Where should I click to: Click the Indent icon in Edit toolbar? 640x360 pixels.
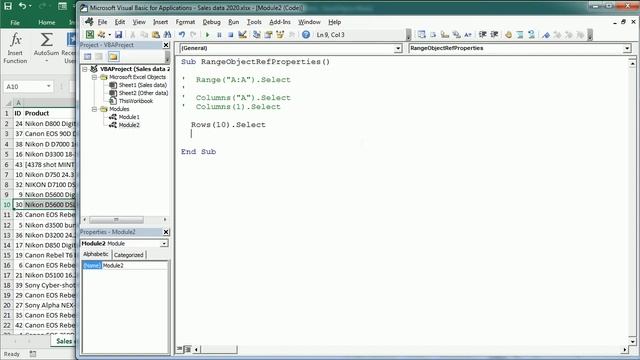tap(482, 35)
